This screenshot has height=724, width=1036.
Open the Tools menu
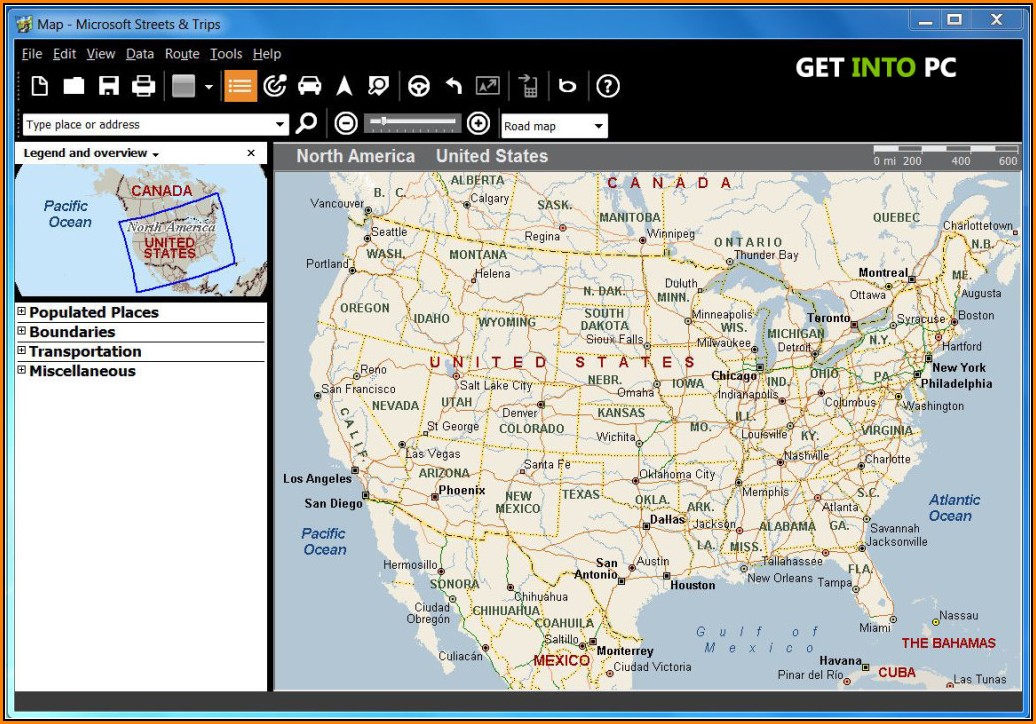[226, 54]
